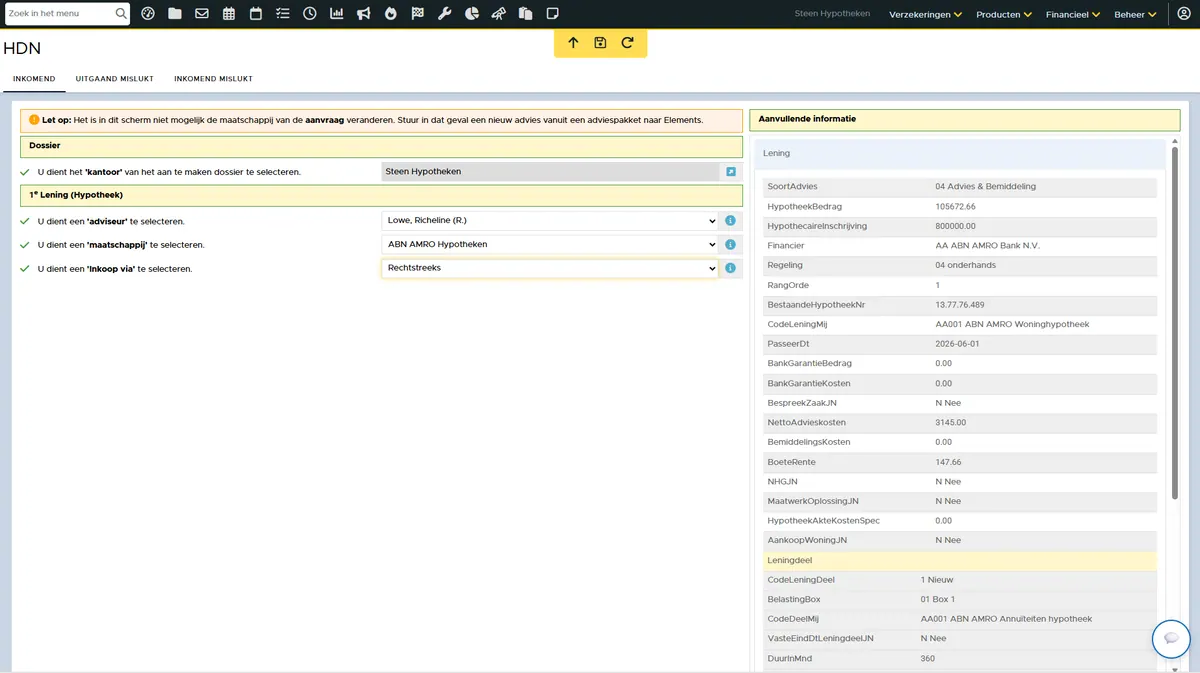The width and height of the screenshot is (1200, 673).
Task: Switch to the Inkomend tab
Action: (x=34, y=79)
